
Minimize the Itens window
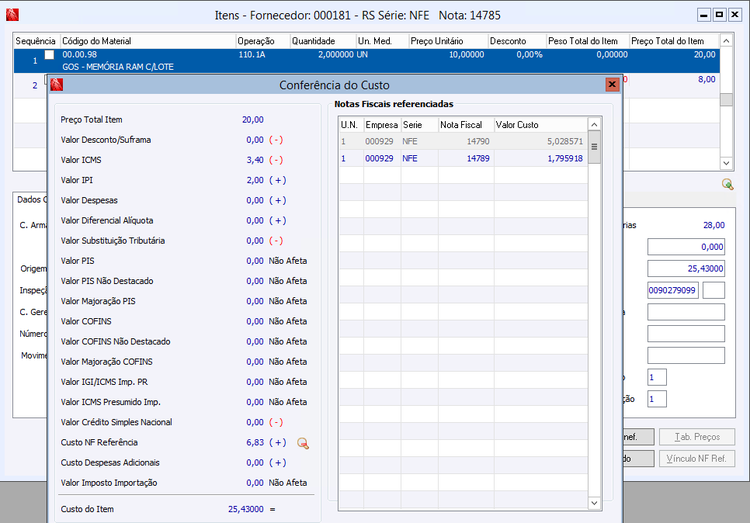704,15
